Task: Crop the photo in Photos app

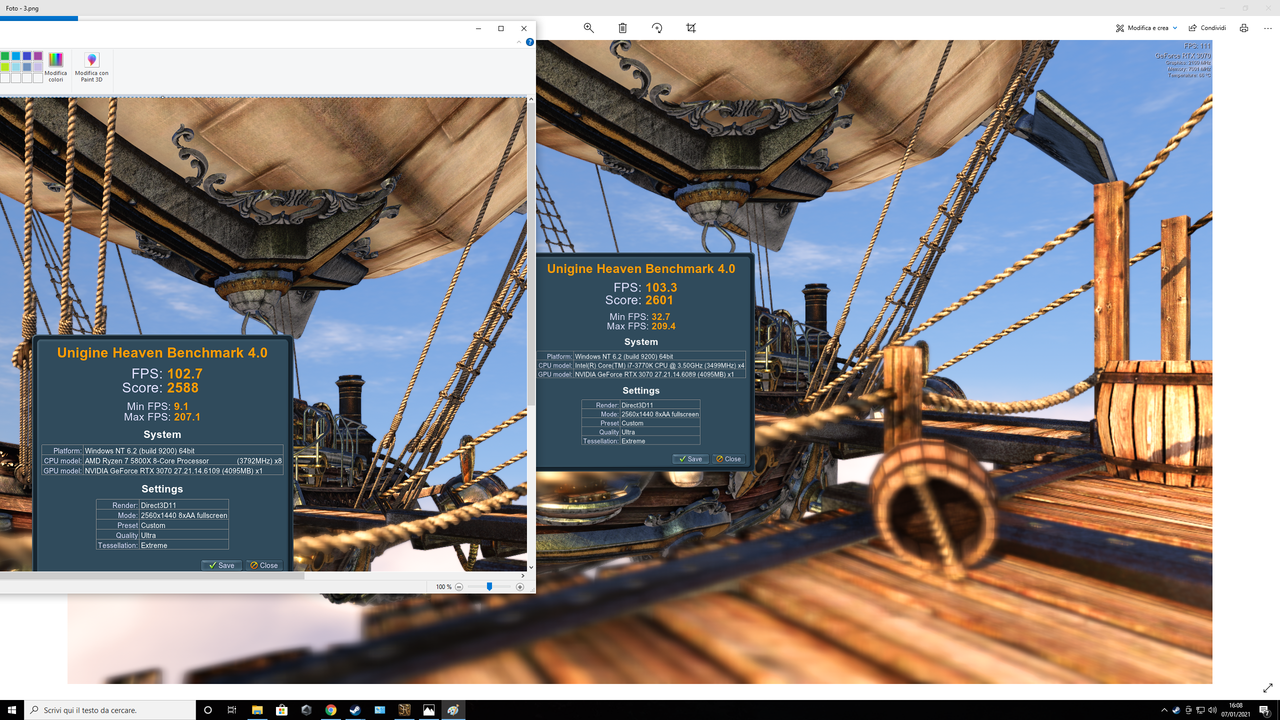Action: point(691,28)
